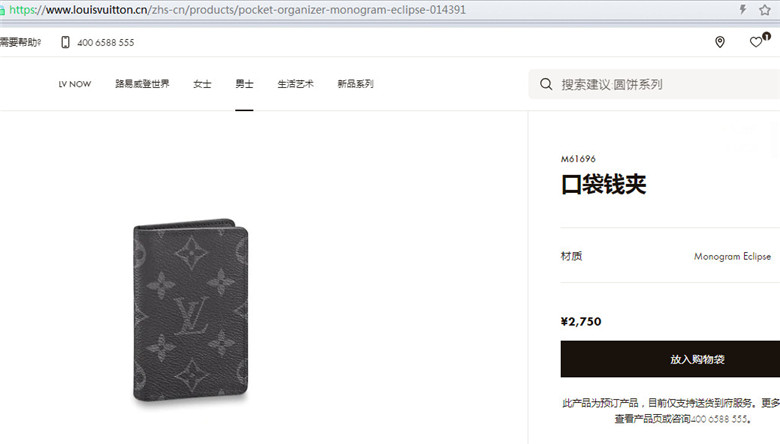
Task: Focus the 搜索建议 search field
Action: click(654, 84)
